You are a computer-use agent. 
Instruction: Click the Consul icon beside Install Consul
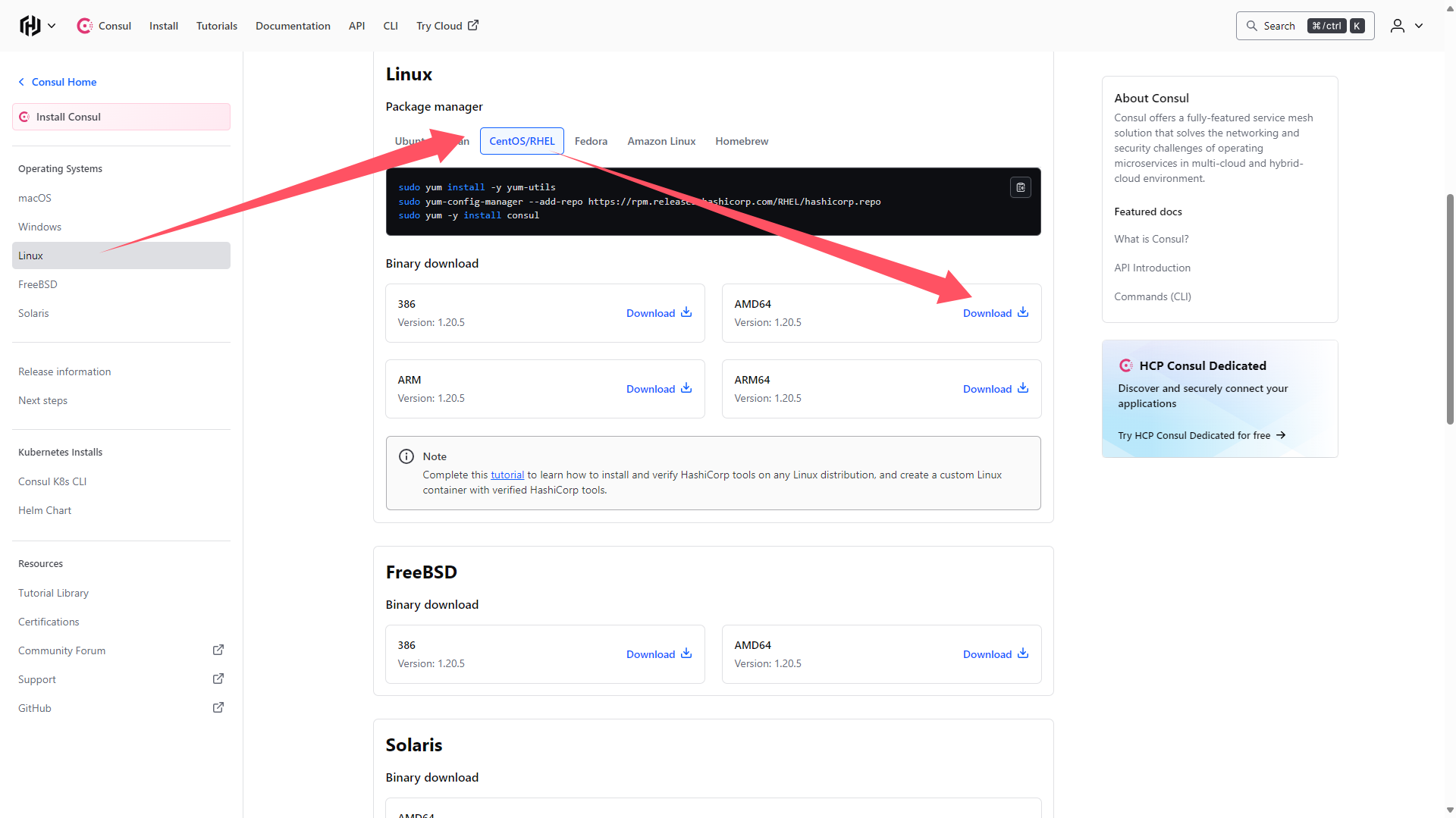[x=24, y=117]
